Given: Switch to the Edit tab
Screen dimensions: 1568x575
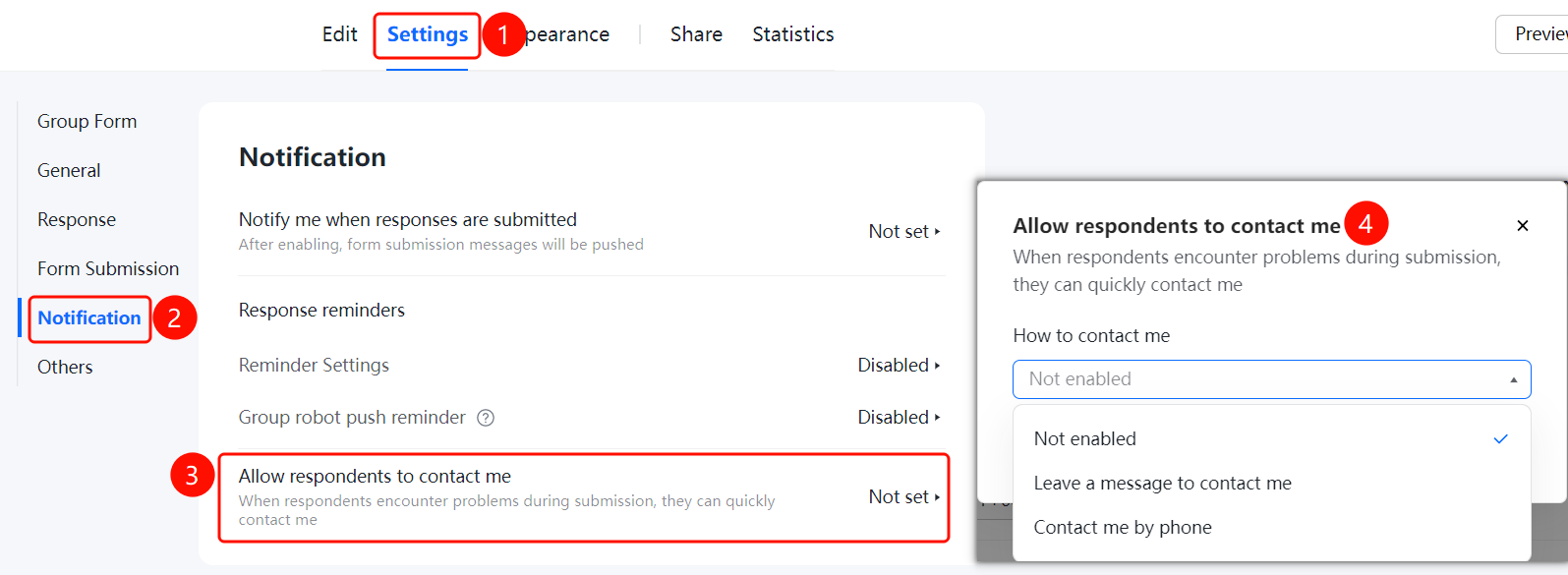Looking at the screenshot, I should (339, 34).
